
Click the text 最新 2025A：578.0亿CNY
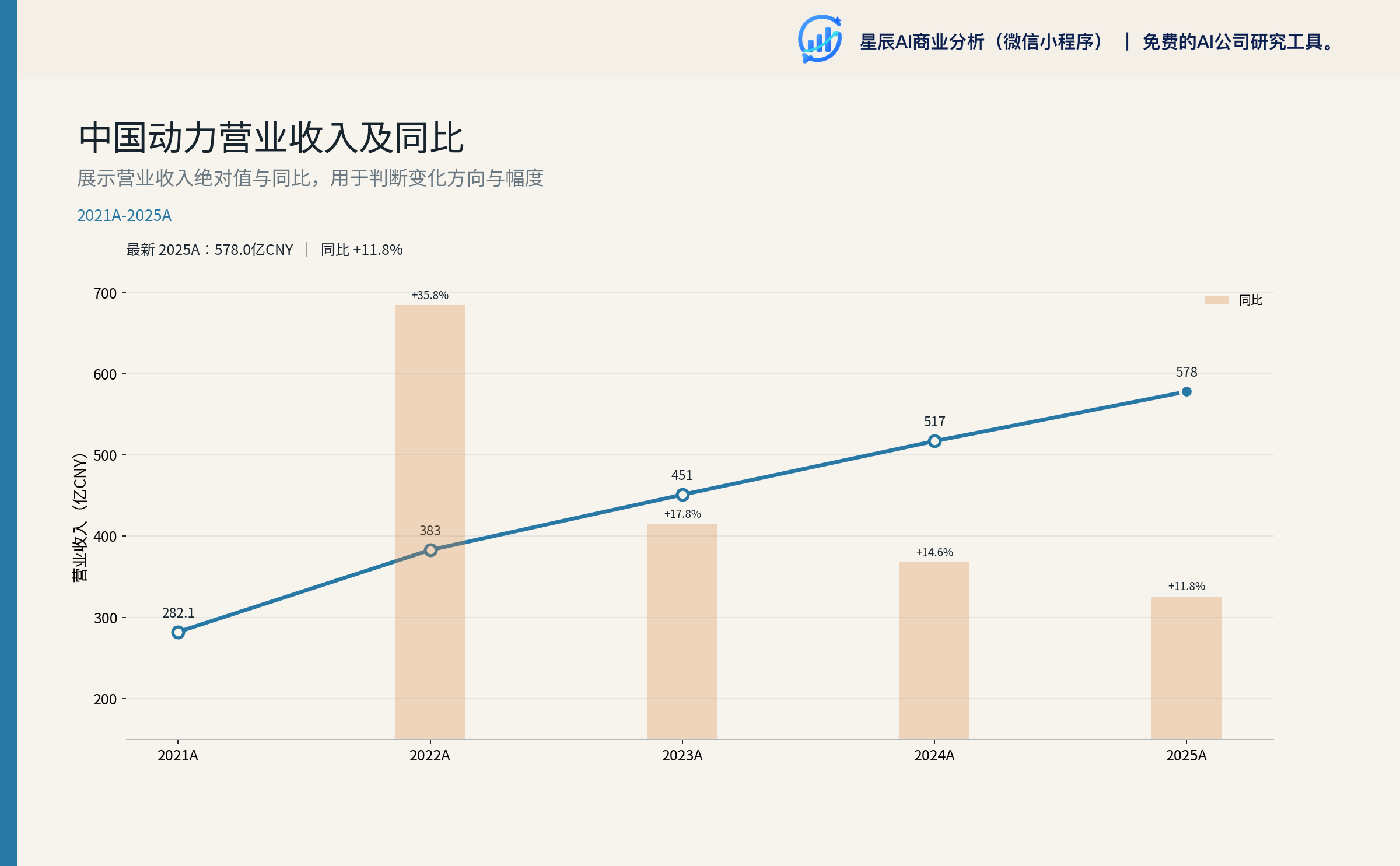pyautogui.click(x=209, y=250)
